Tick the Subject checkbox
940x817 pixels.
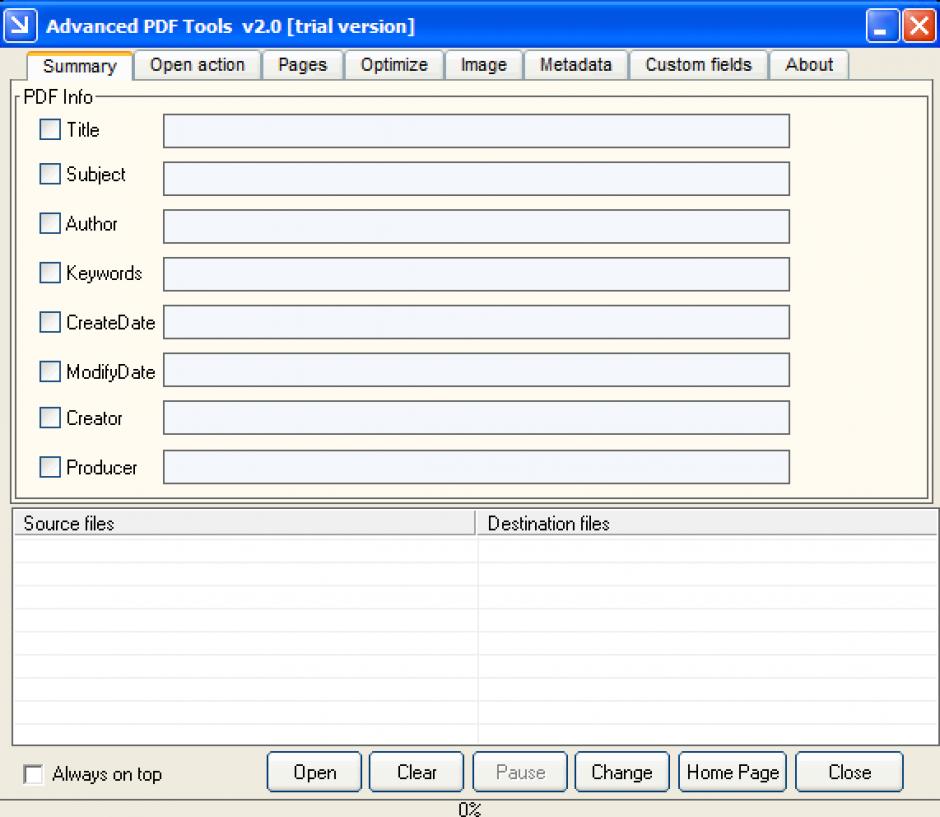click(x=50, y=174)
